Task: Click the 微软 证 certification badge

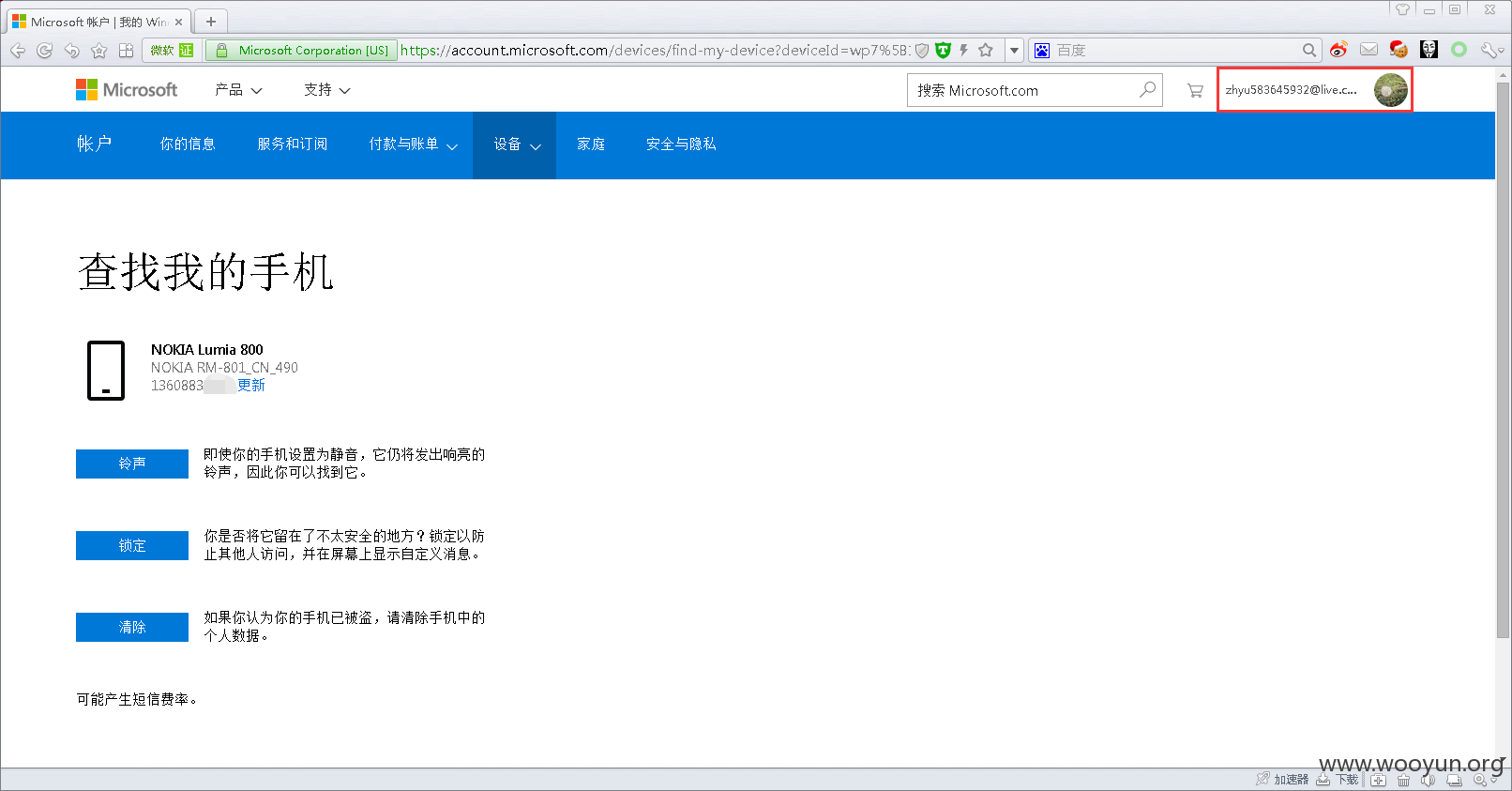Action: tap(172, 51)
